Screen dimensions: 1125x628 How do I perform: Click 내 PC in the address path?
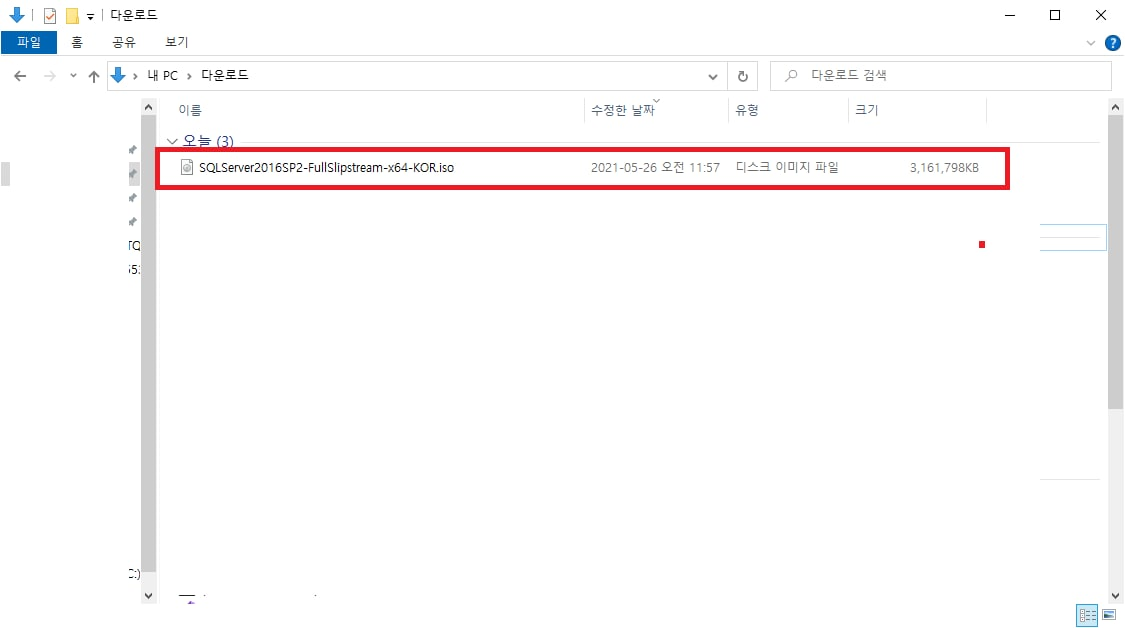click(162, 75)
